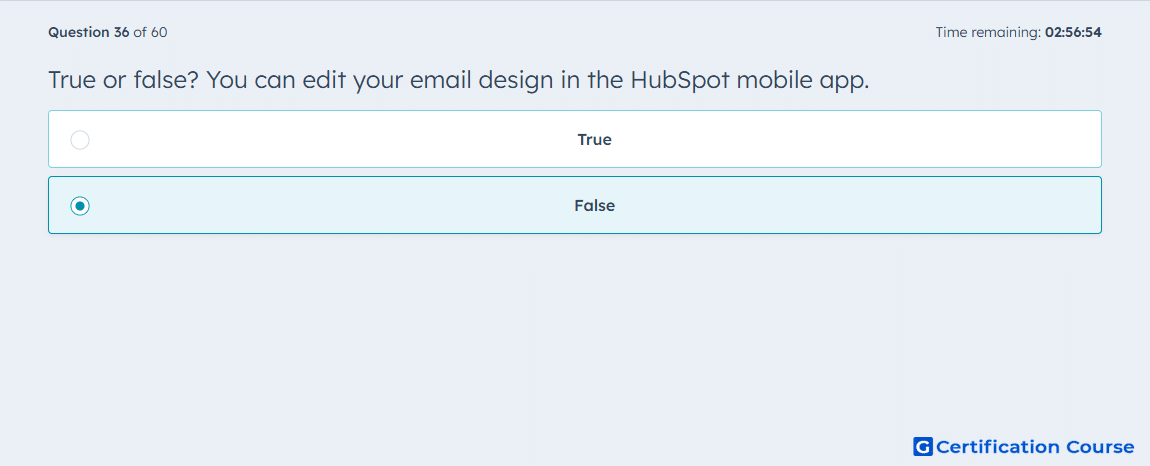Click the blue G logo icon
The width and height of the screenshot is (1150, 466).
point(923,446)
